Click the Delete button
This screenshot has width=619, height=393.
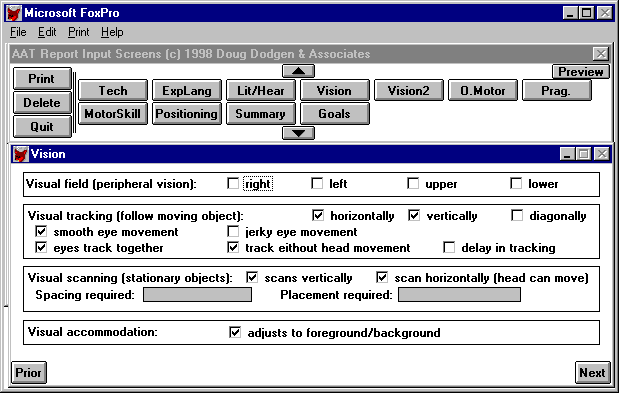pyautogui.click(x=42, y=103)
